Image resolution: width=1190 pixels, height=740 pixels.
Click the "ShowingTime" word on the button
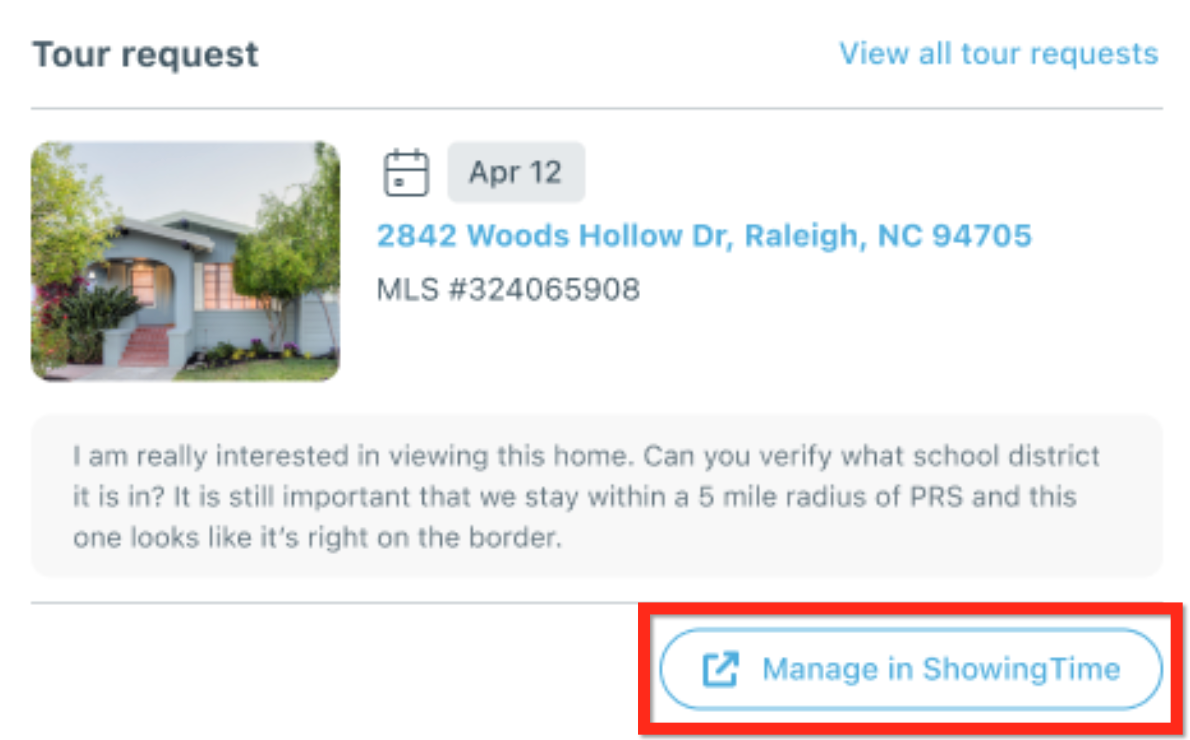1021,669
